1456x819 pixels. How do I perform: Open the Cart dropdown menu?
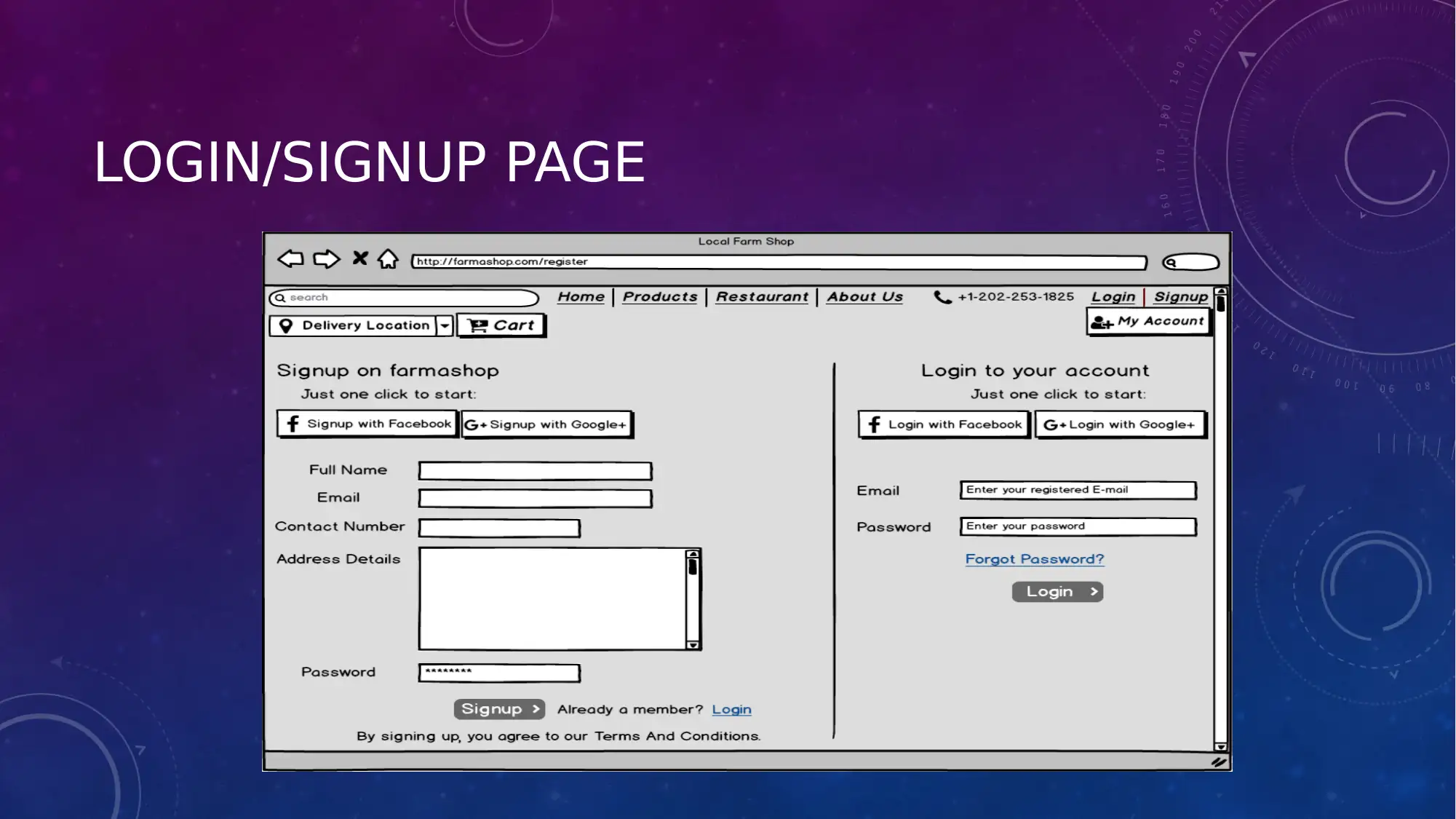[501, 324]
